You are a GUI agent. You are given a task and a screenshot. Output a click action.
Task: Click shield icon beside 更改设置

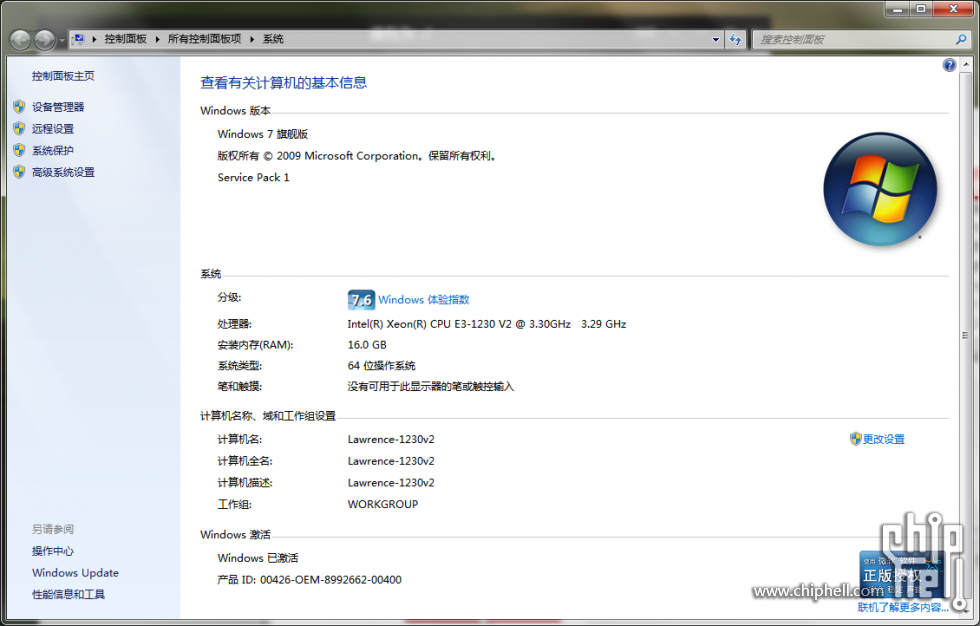pyautogui.click(x=856, y=439)
